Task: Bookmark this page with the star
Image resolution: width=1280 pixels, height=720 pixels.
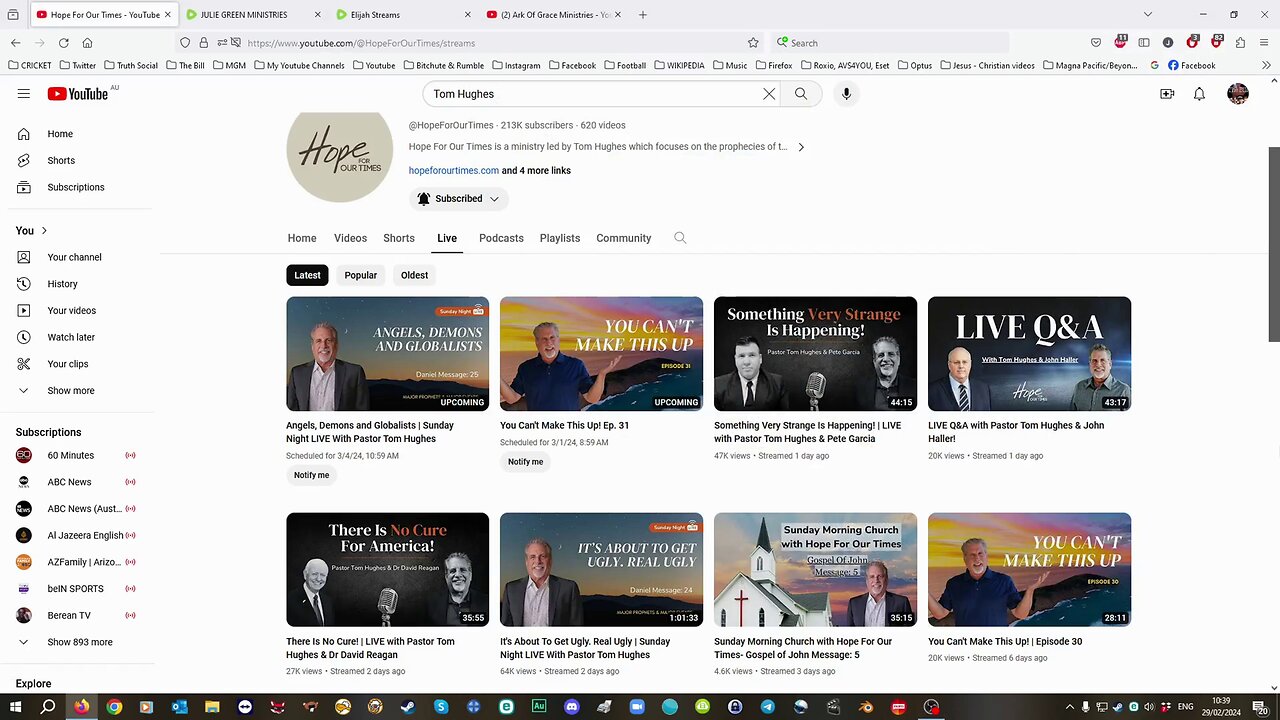Action: 753,43
